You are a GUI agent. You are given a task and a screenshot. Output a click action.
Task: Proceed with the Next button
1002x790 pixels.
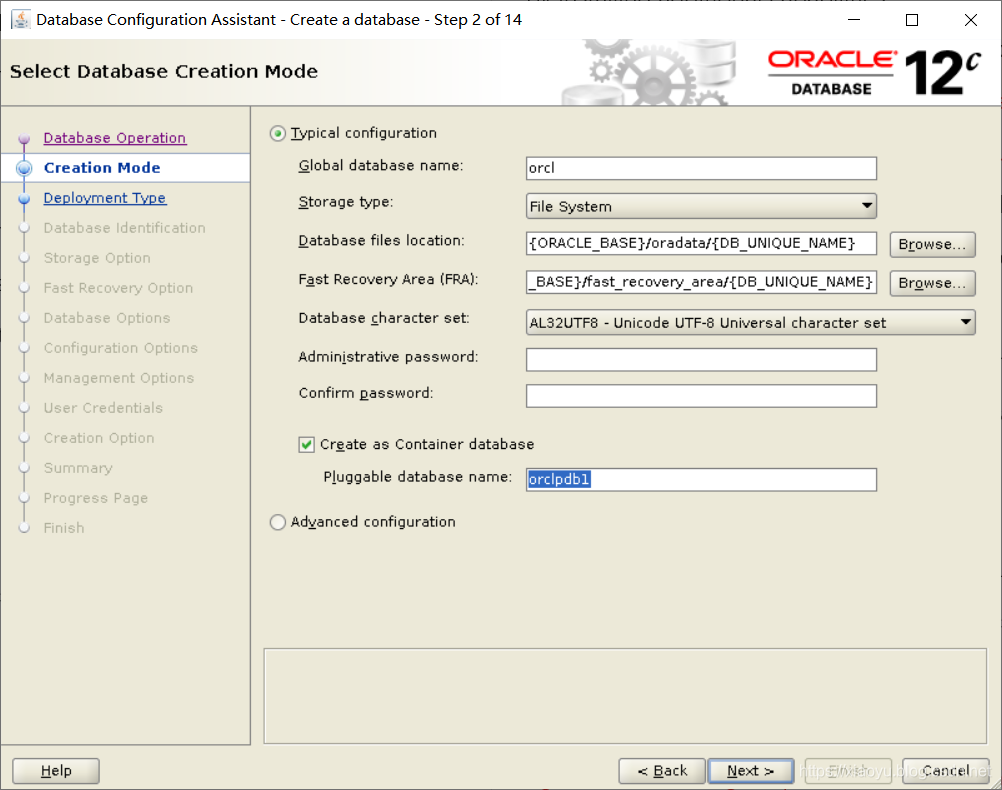coord(751,771)
